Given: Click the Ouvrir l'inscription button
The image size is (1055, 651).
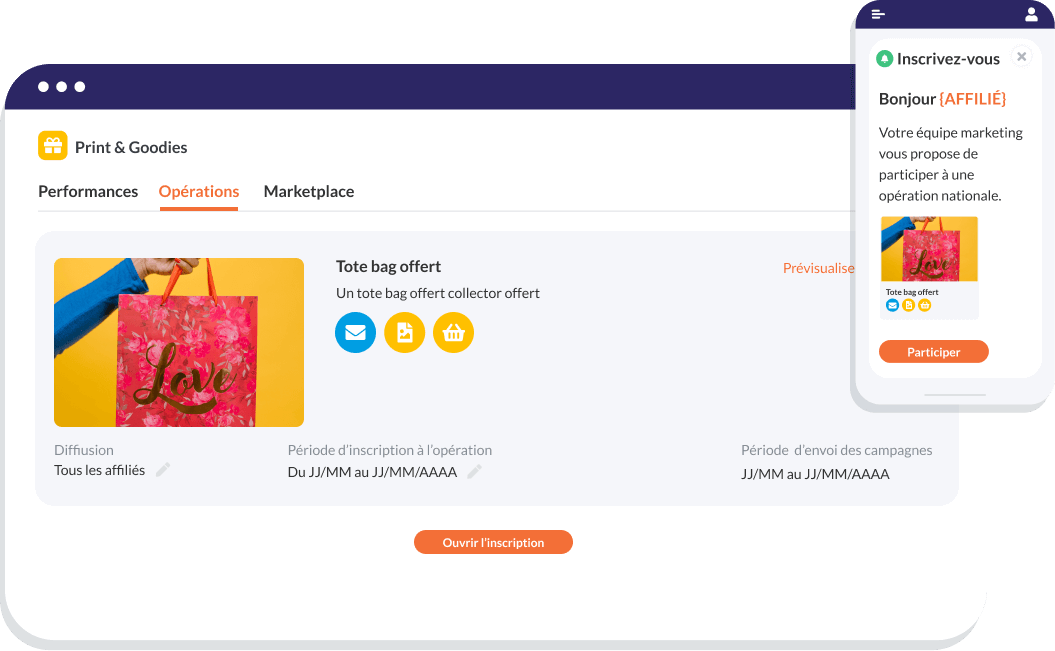Looking at the screenshot, I should (x=493, y=542).
